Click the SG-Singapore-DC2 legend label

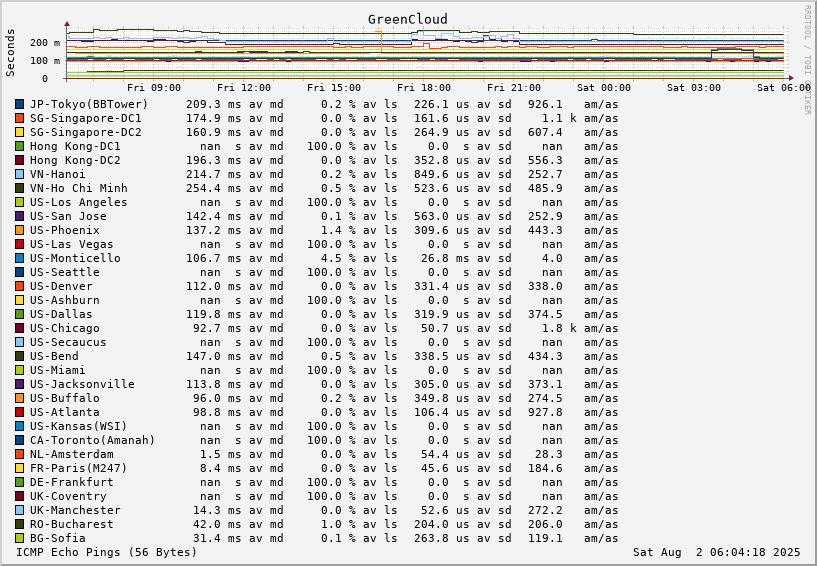(x=85, y=132)
